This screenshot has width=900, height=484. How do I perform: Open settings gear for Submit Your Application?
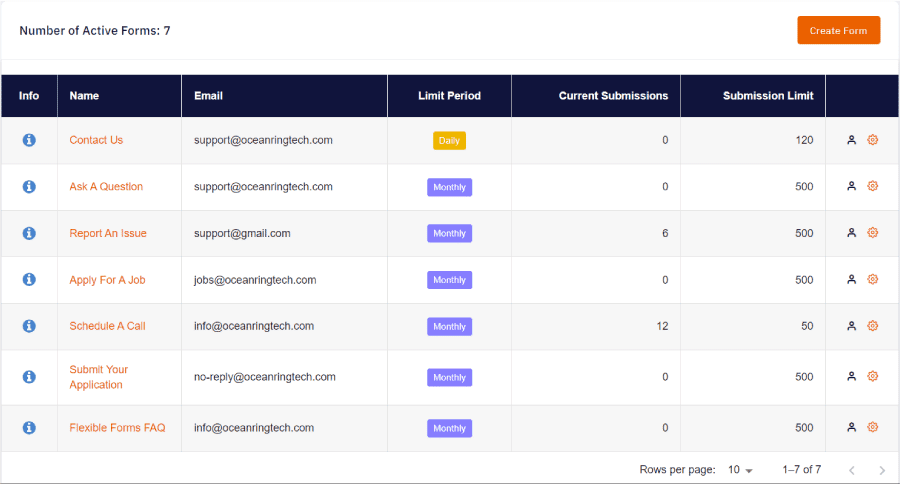pyautogui.click(x=872, y=377)
